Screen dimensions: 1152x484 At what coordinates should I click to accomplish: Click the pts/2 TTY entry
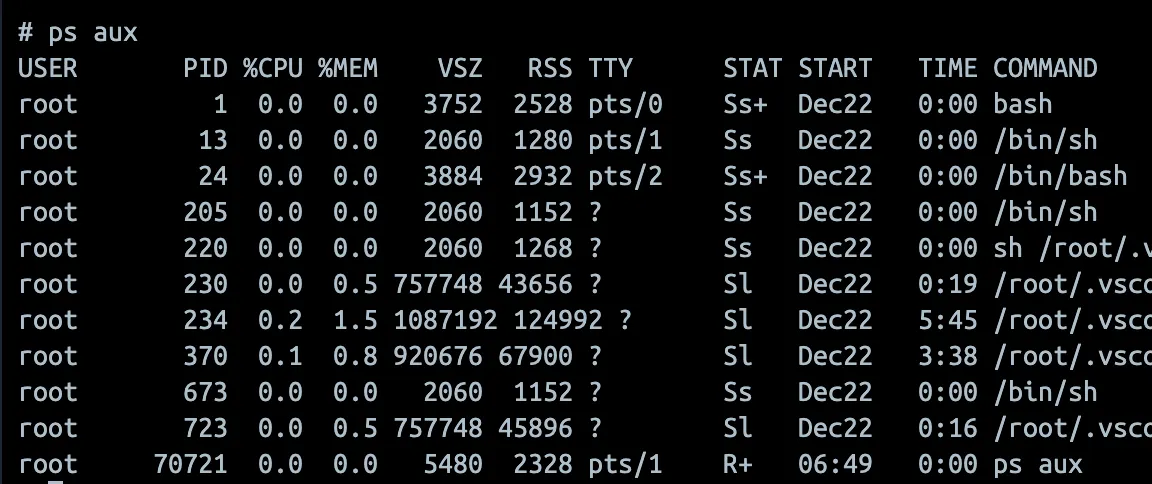pyautogui.click(x=625, y=176)
